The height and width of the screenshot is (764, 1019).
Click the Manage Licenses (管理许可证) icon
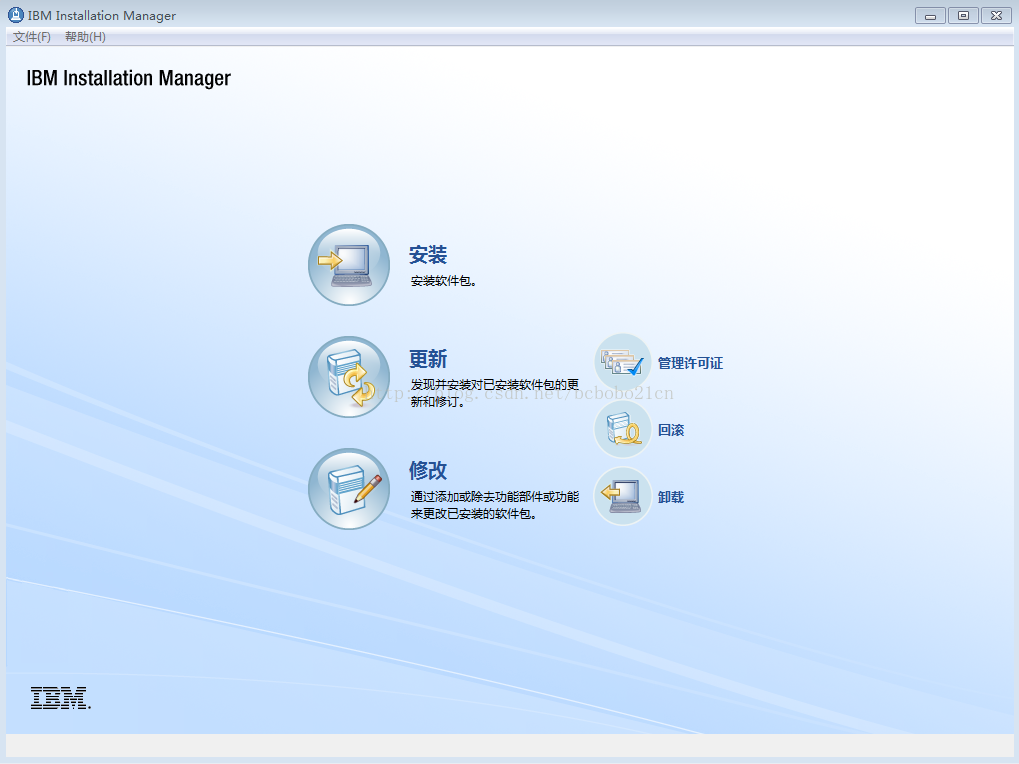623,363
